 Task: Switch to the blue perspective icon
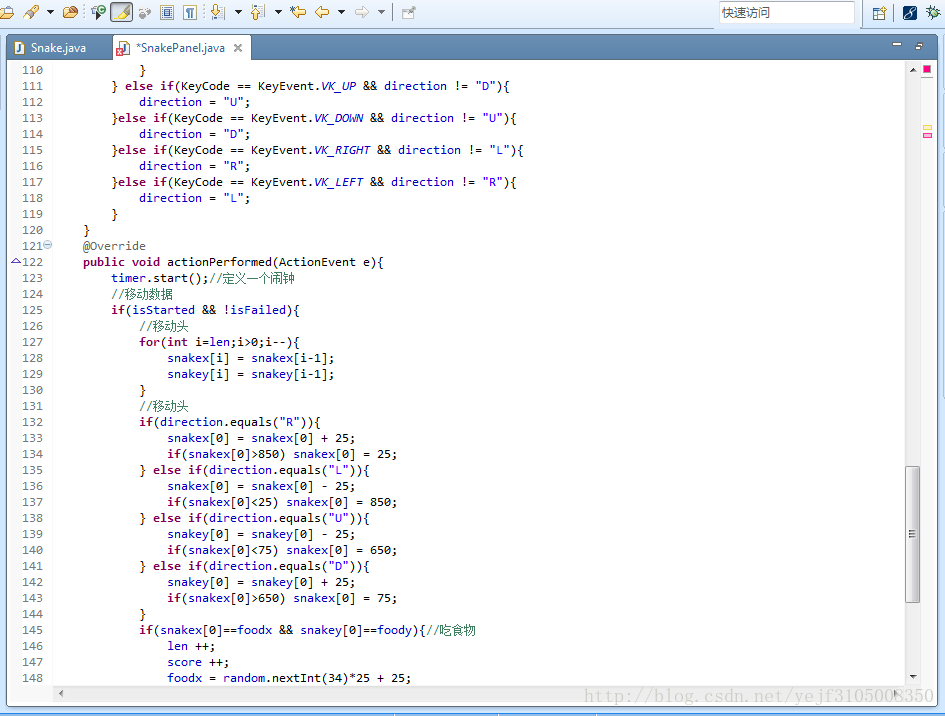point(909,13)
